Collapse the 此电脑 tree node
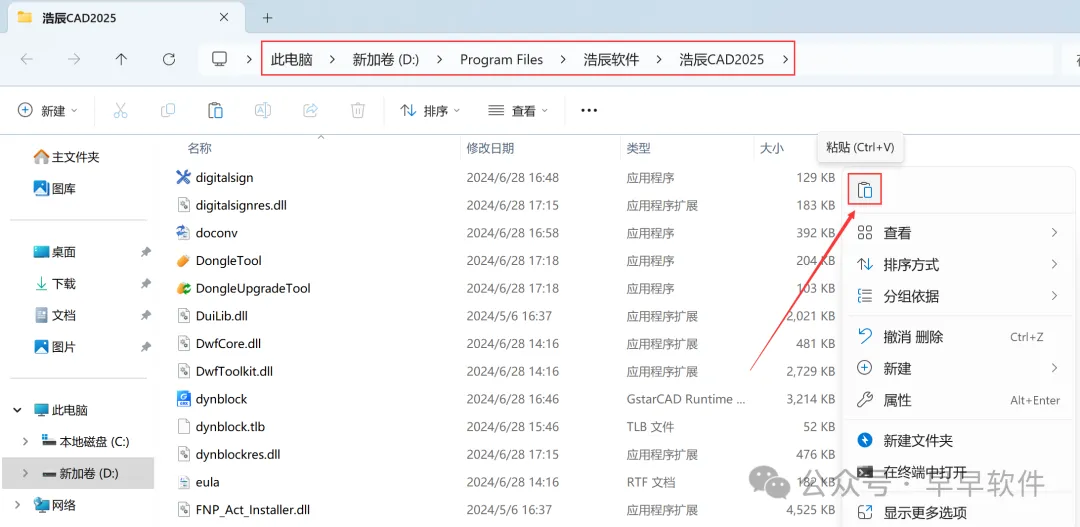The image size is (1080, 527). point(18,411)
